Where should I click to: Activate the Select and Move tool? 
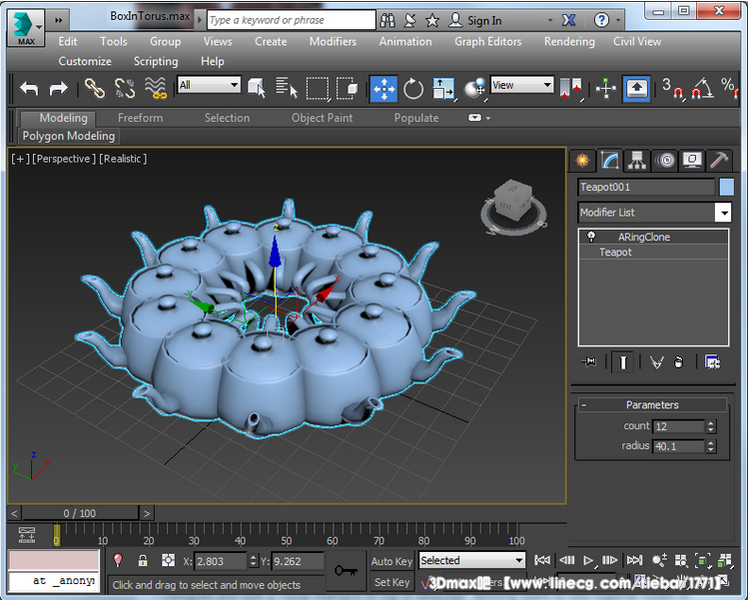pyautogui.click(x=384, y=89)
